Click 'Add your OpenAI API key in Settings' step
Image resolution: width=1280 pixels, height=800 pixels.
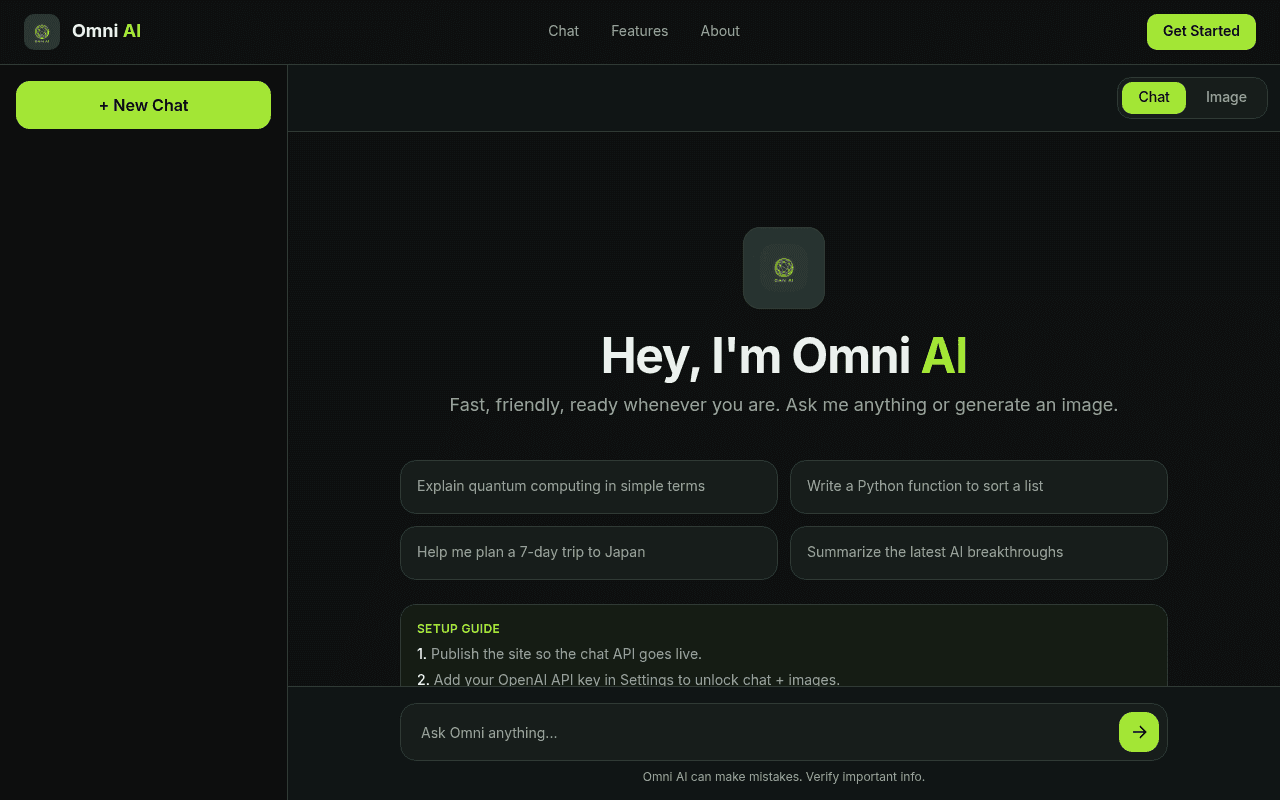point(636,680)
